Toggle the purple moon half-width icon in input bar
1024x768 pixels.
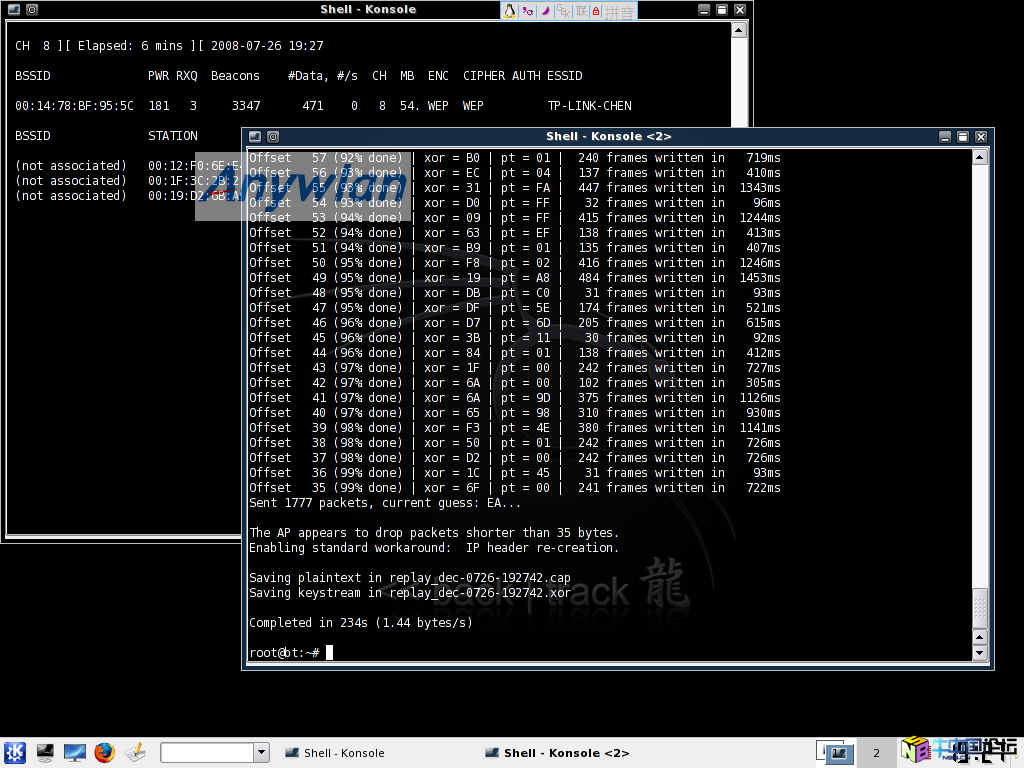tap(545, 10)
